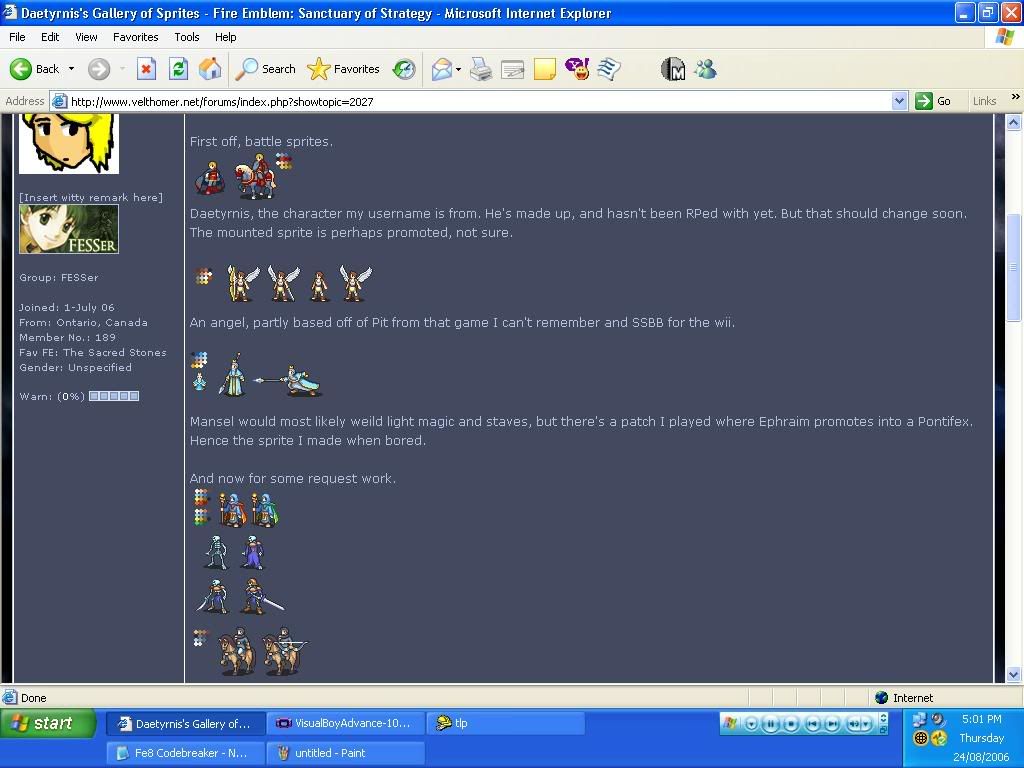Open the View menu
The height and width of the screenshot is (768, 1024).
tap(86, 37)
